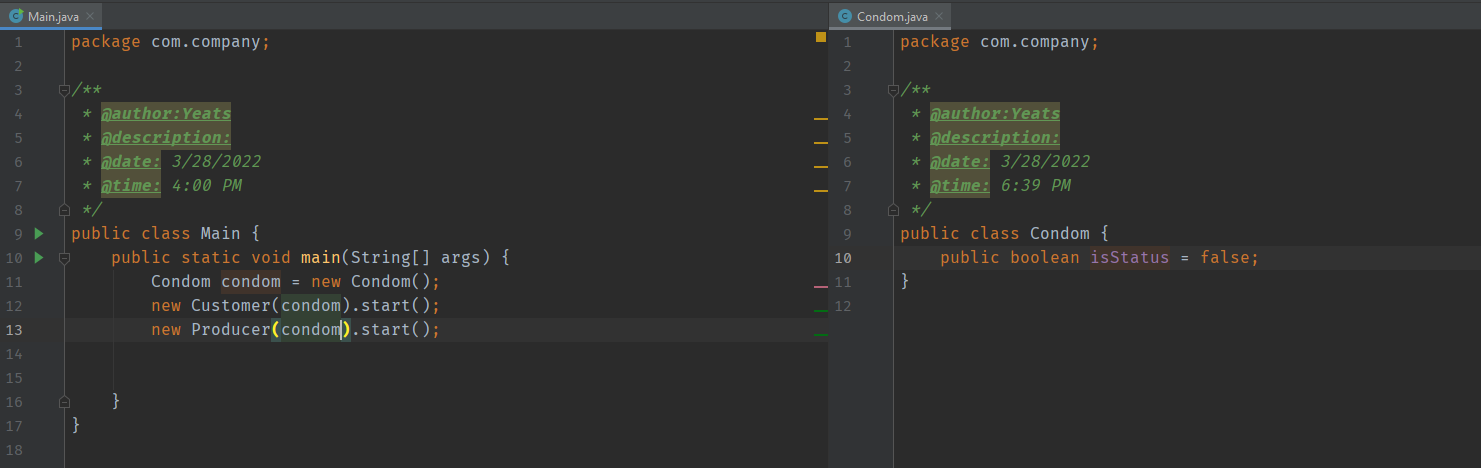1481x468 pixels.
Task: Click '@author:Yeats' tag in Condom.java
Action: 995,114
